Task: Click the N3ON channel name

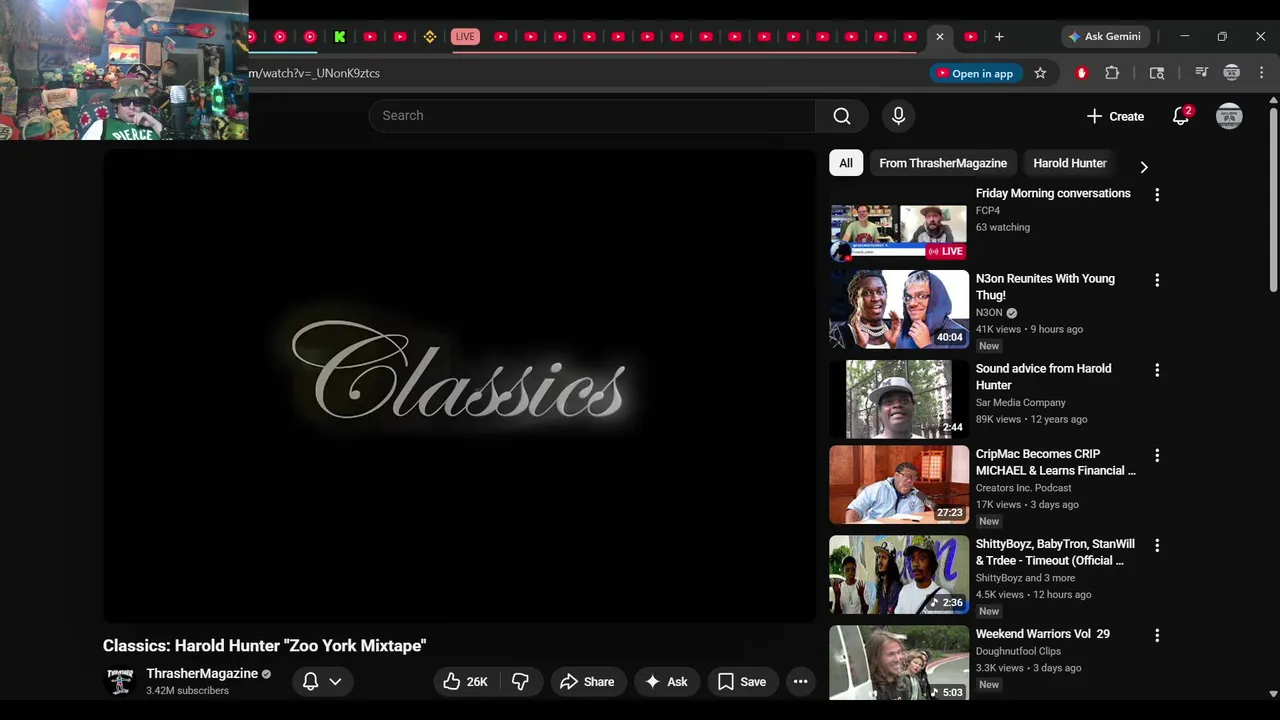Action: pyautogui.click(x=989, y=313)
